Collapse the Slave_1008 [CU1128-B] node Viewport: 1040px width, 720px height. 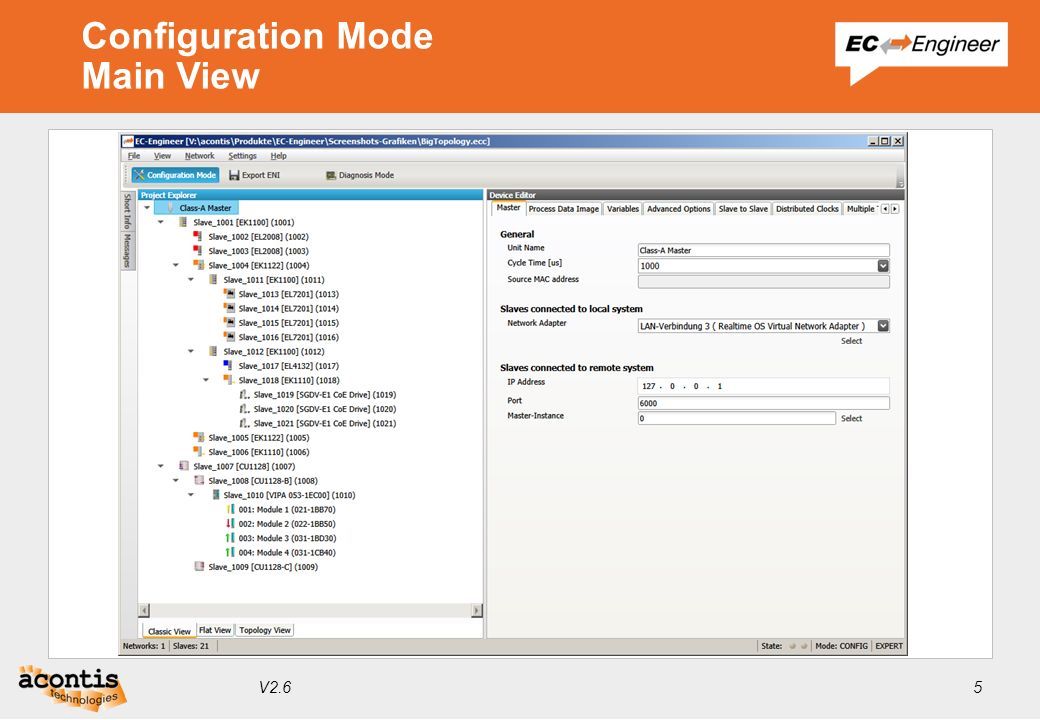pos(176,481)
